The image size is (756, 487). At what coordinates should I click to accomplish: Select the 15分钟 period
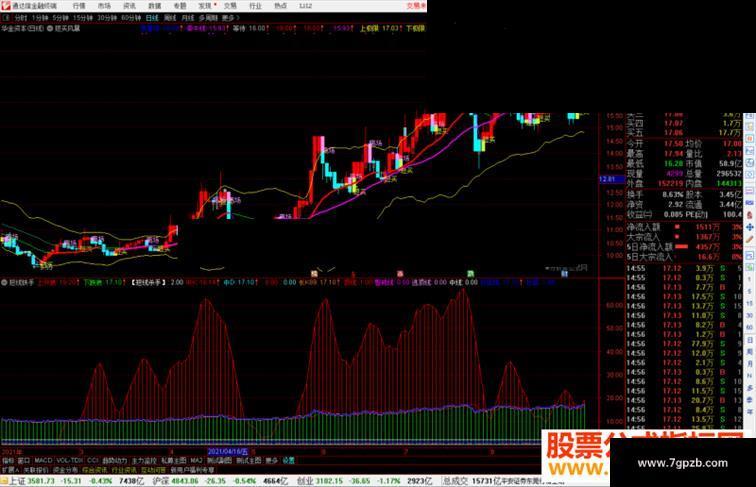point(83,18)
